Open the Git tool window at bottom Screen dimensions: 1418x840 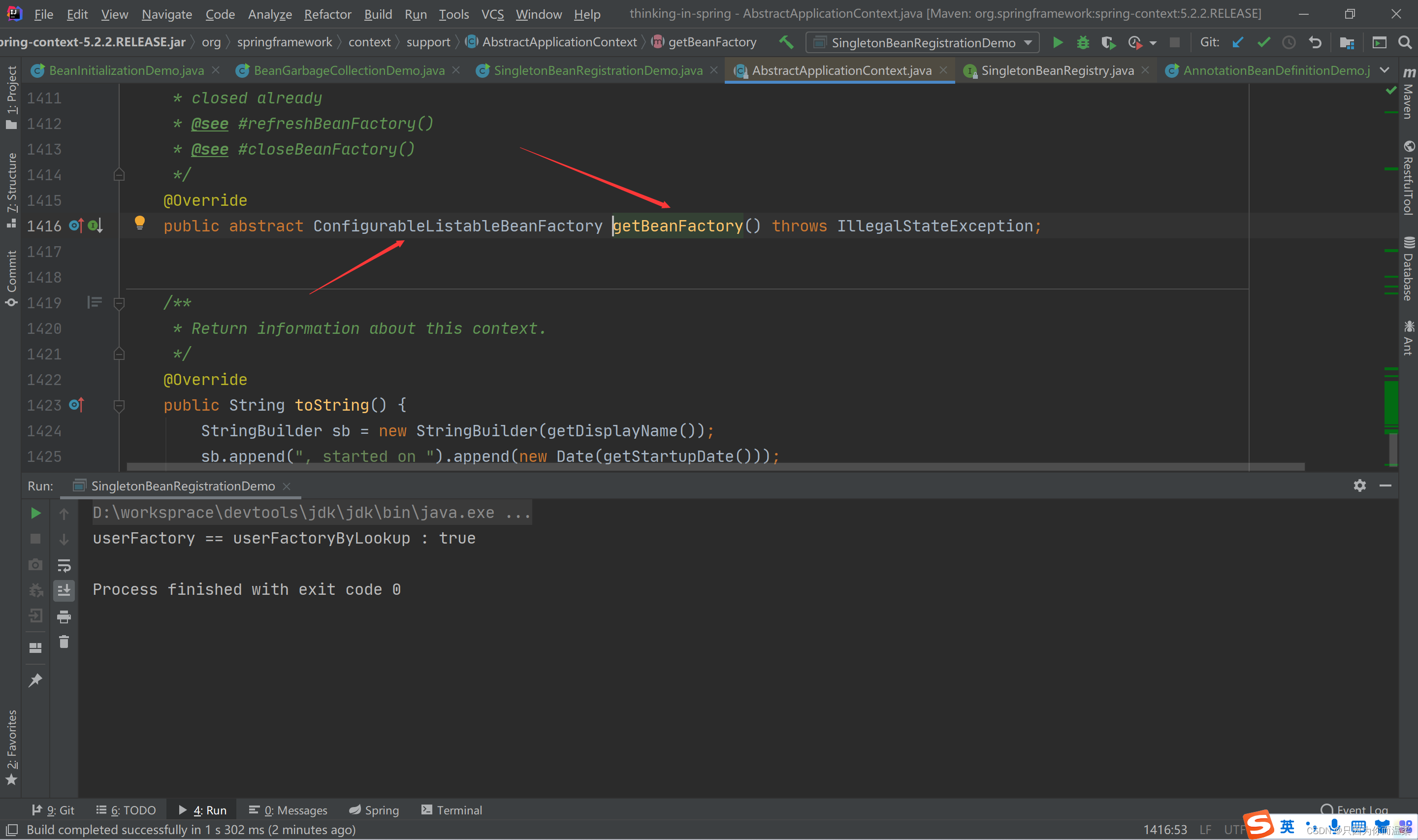53,810
